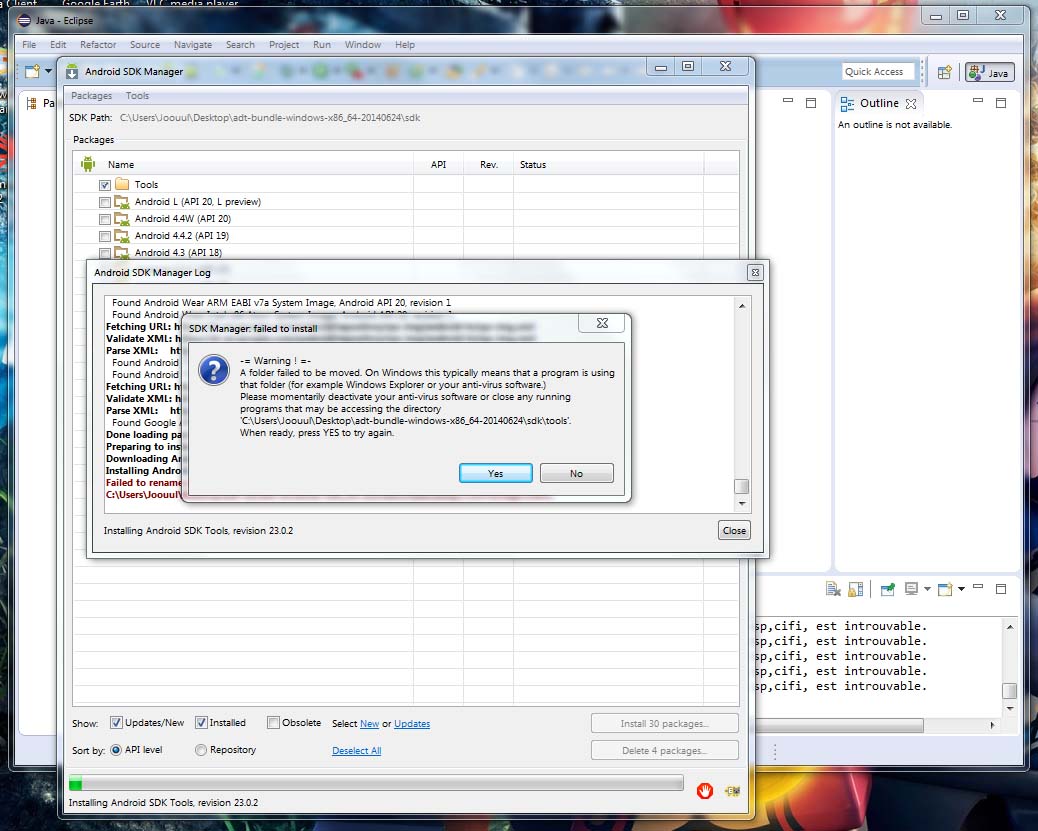The height and width of the screenshot is (831, 1038).
Task: Click No in the failed-to-install warning dialog
Action: (x=576, y=473)
